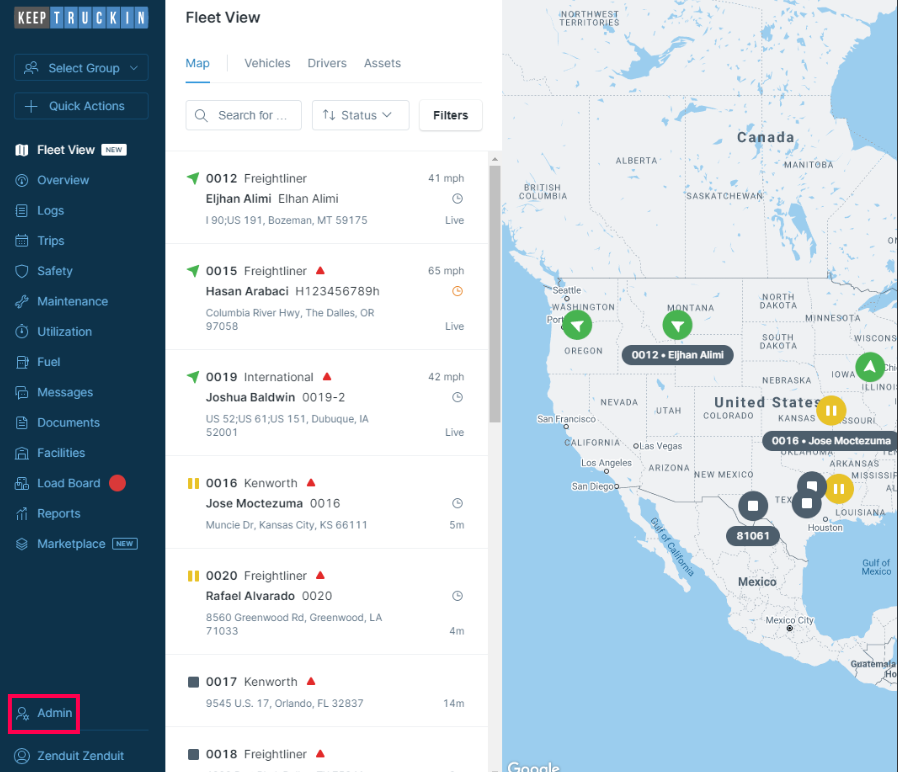The image size is (898, 772).
Task: Click the clock icon for Eljhan Alimi
Action: (x=458, y=199)
